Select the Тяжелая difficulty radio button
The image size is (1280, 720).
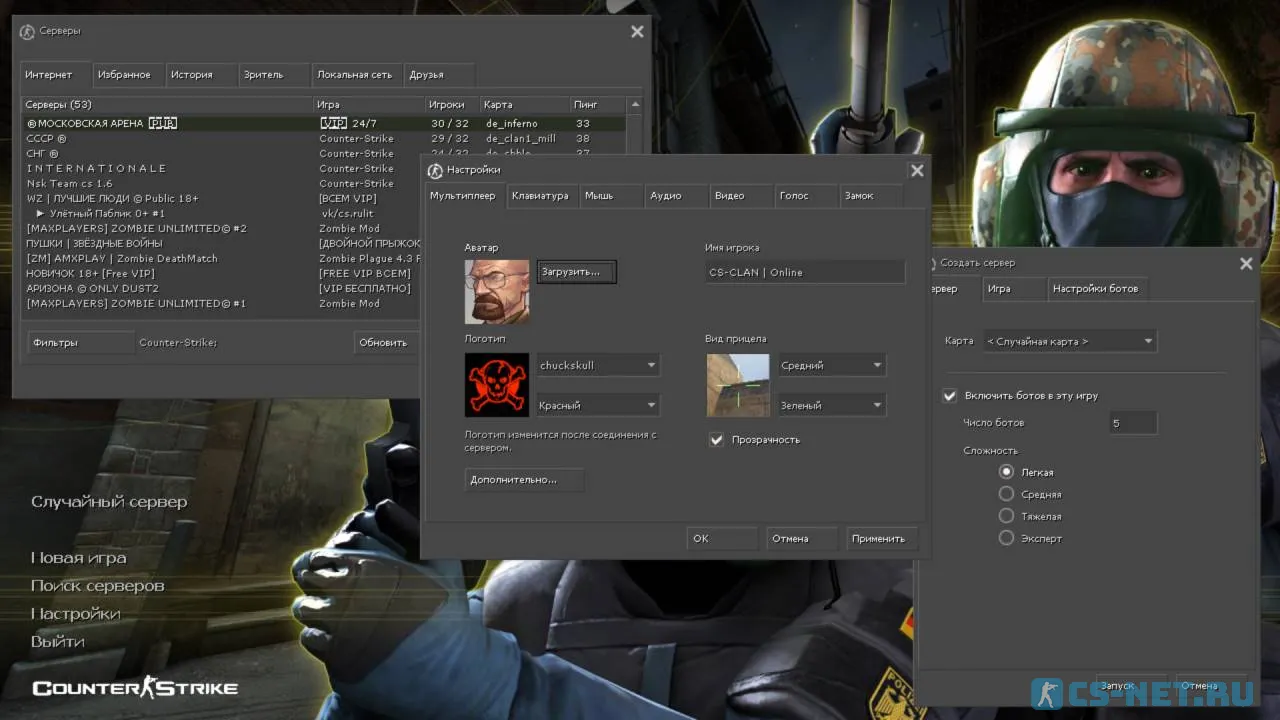1007,516
